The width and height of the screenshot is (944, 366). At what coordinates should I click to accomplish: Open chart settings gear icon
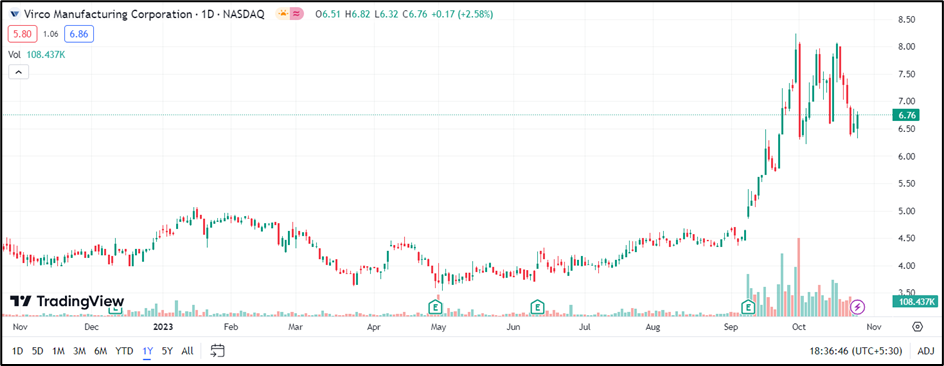tap(918, 327)
